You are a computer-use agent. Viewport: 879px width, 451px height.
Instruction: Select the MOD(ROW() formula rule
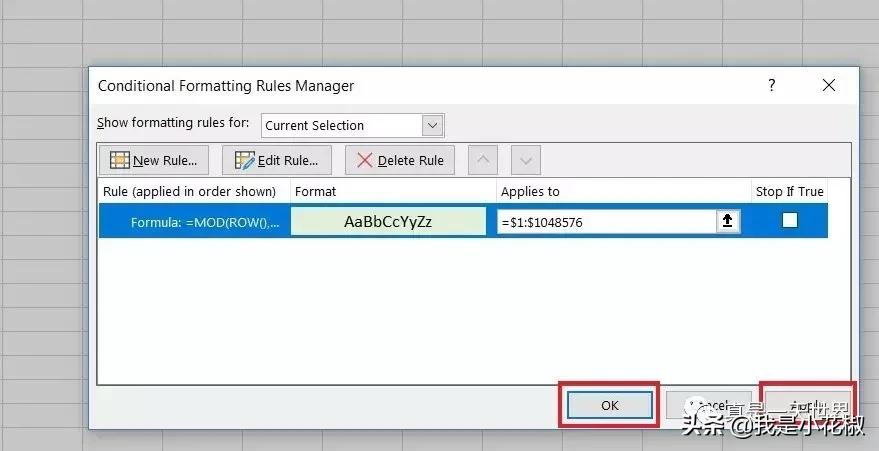tap(195, 222)
